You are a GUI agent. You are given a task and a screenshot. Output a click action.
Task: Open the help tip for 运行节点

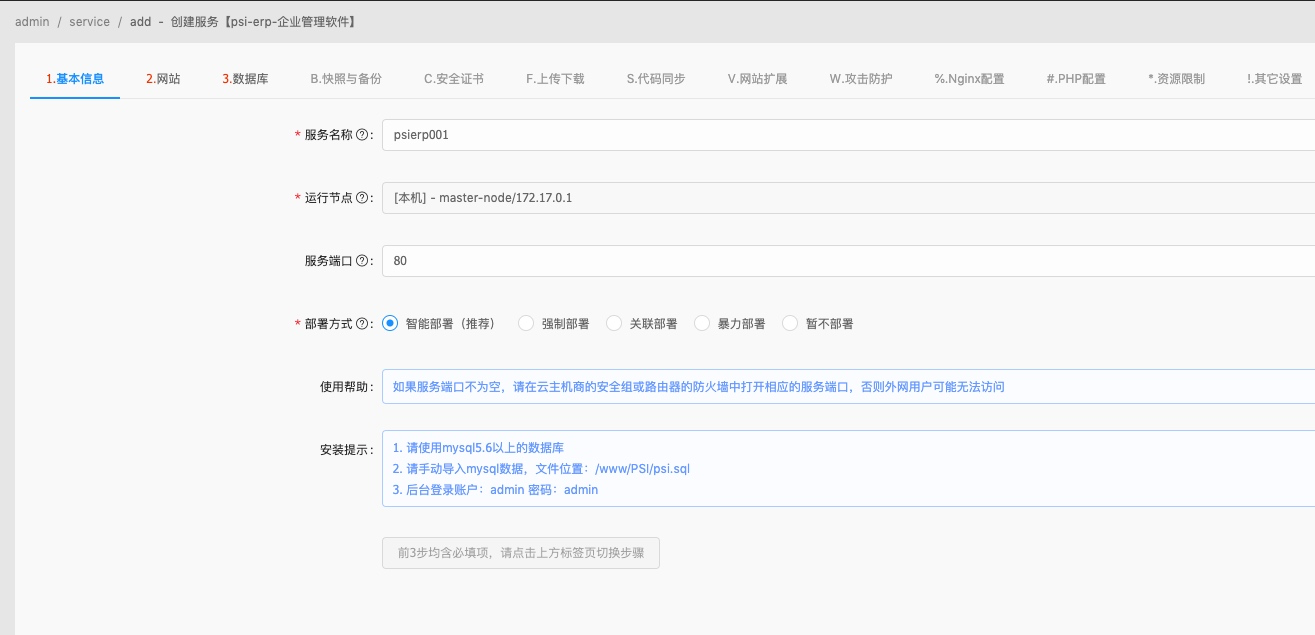[x=361, y=197]
